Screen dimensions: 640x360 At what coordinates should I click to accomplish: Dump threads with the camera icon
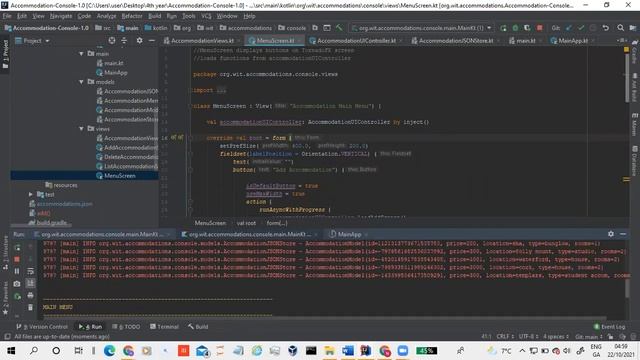click(17, 283)
